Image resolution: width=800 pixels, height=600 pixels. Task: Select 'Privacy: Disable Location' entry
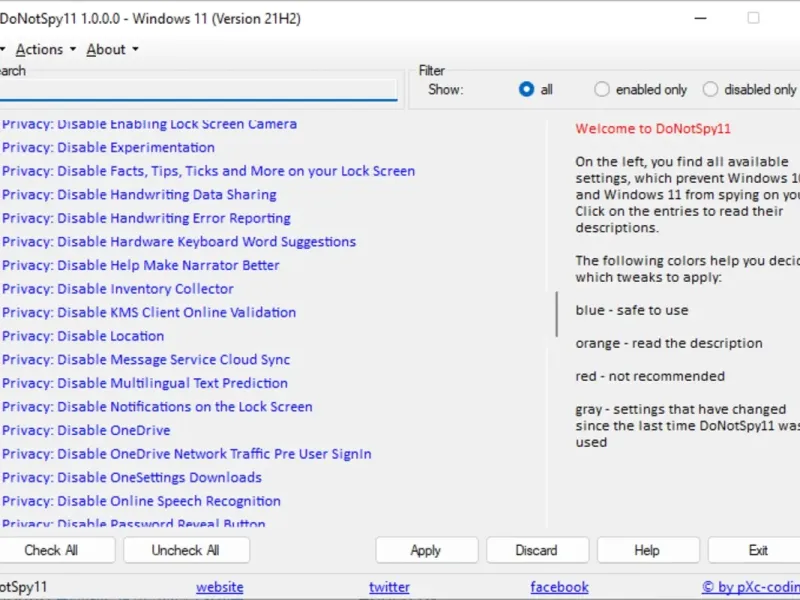pyautogui.click(x=83, y=336)
